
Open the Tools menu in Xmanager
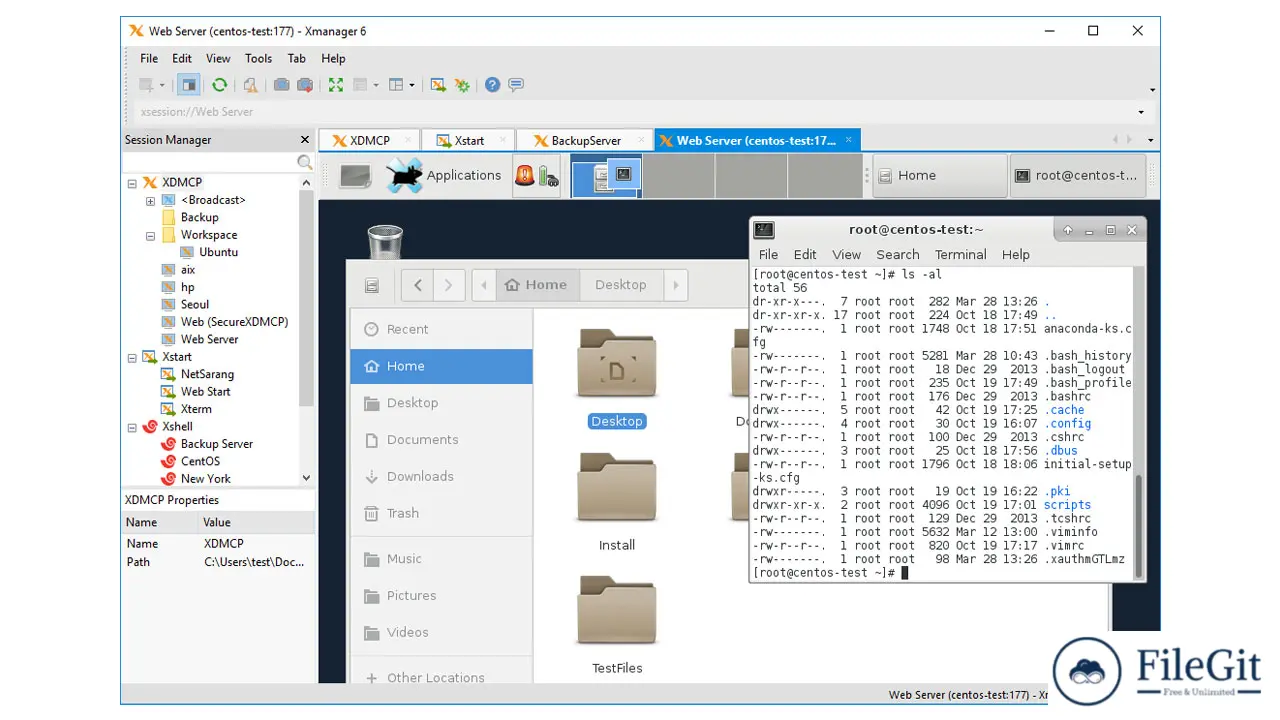[x=258, y=58]
